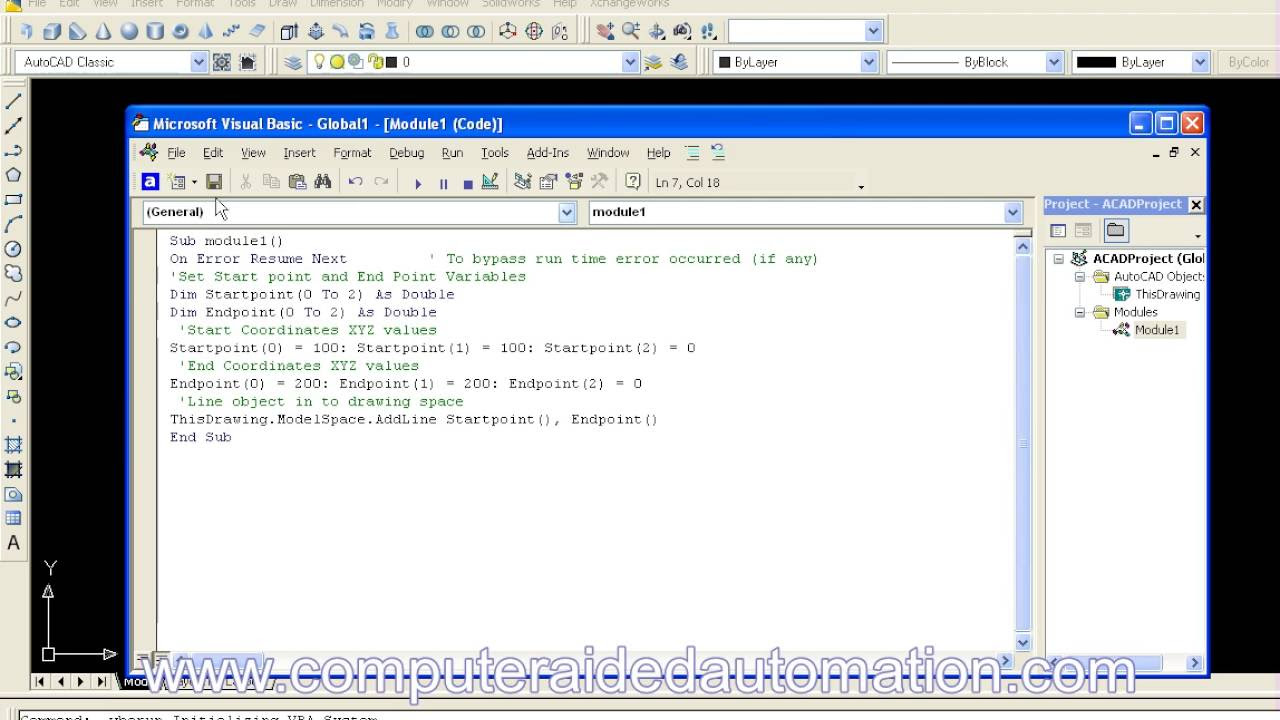Screen dimensions: 1280x720
Task: Toggle Folders view in Project panel
Action: click(1115, 231)
